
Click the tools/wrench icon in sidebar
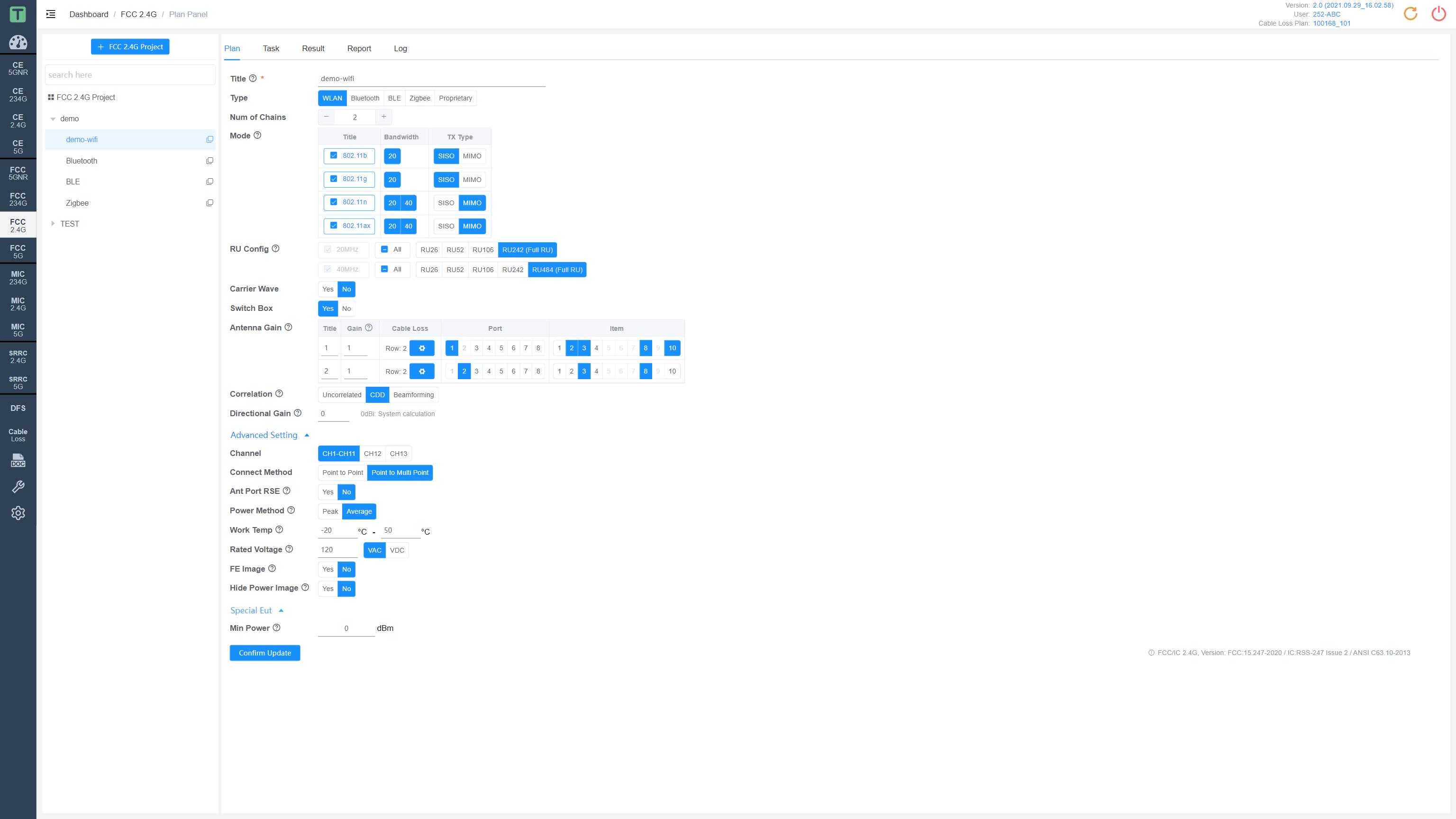pos(18,487)
